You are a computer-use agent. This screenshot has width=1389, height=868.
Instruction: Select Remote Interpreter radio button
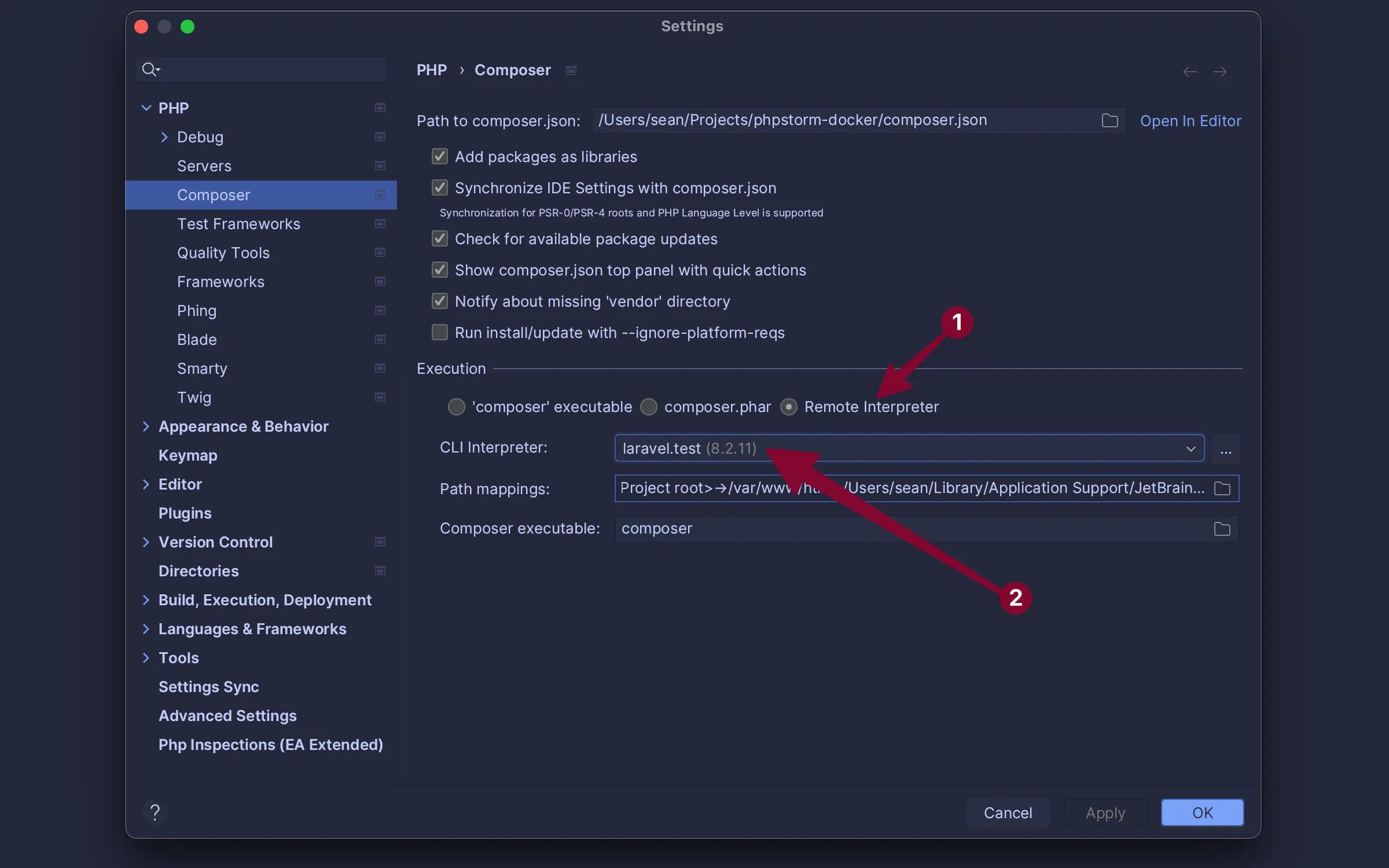pos(789,407)
